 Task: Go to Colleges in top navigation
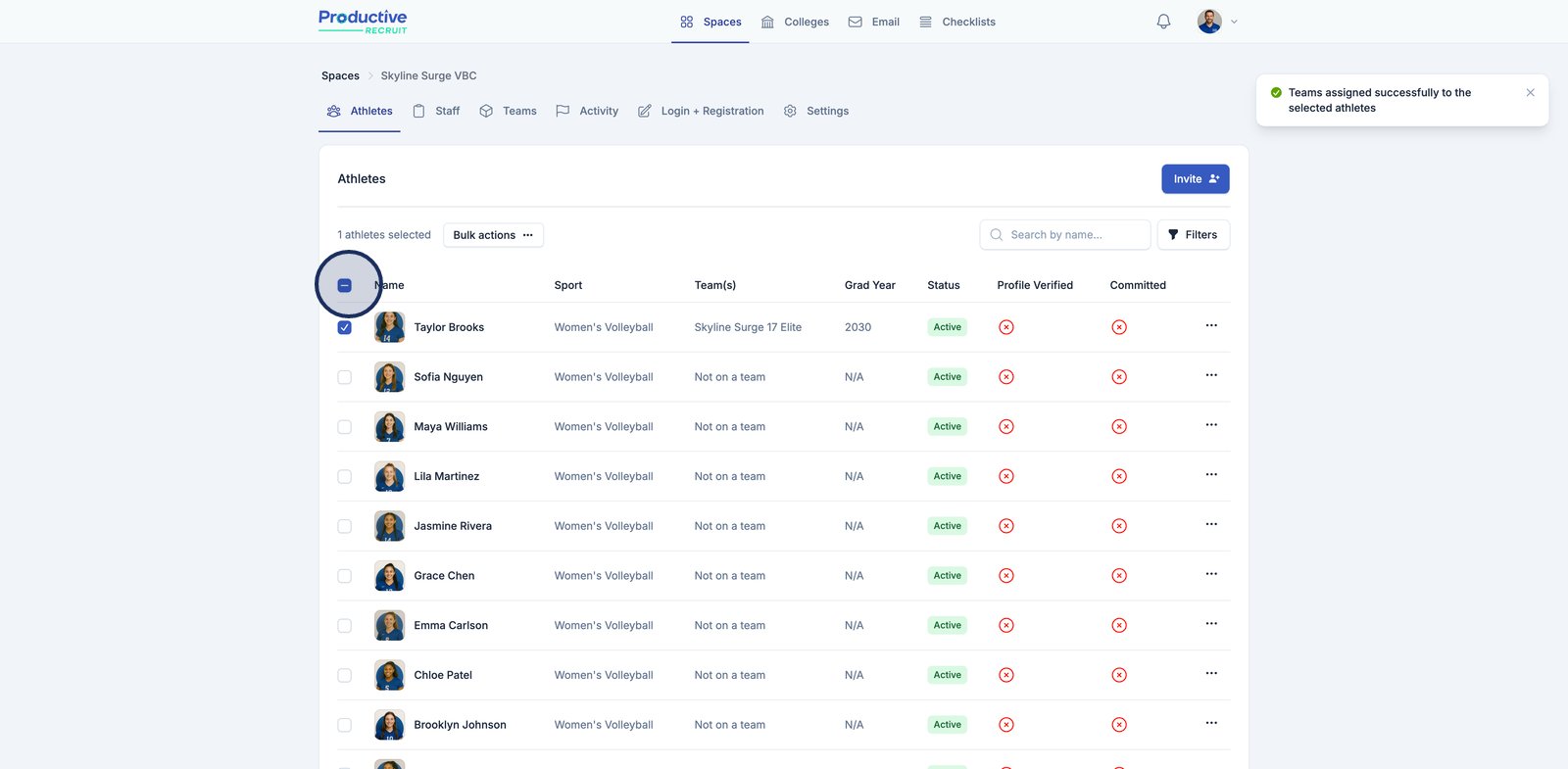[x=795, y=22]
